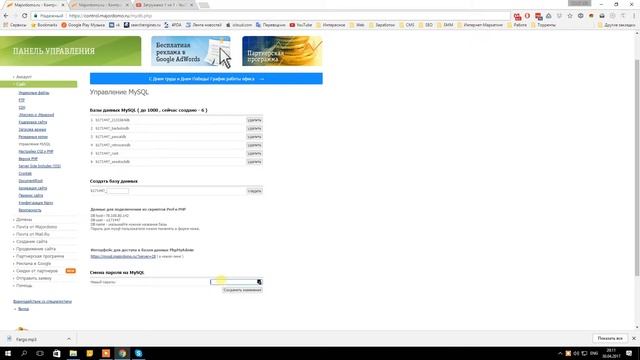Open Task View on the taskbar
This screenshot has height=360, width=640.
(40, 353)
